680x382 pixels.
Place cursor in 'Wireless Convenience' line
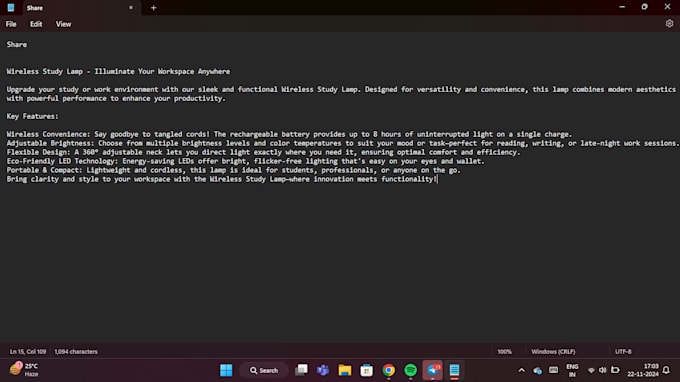pos(289,134)
